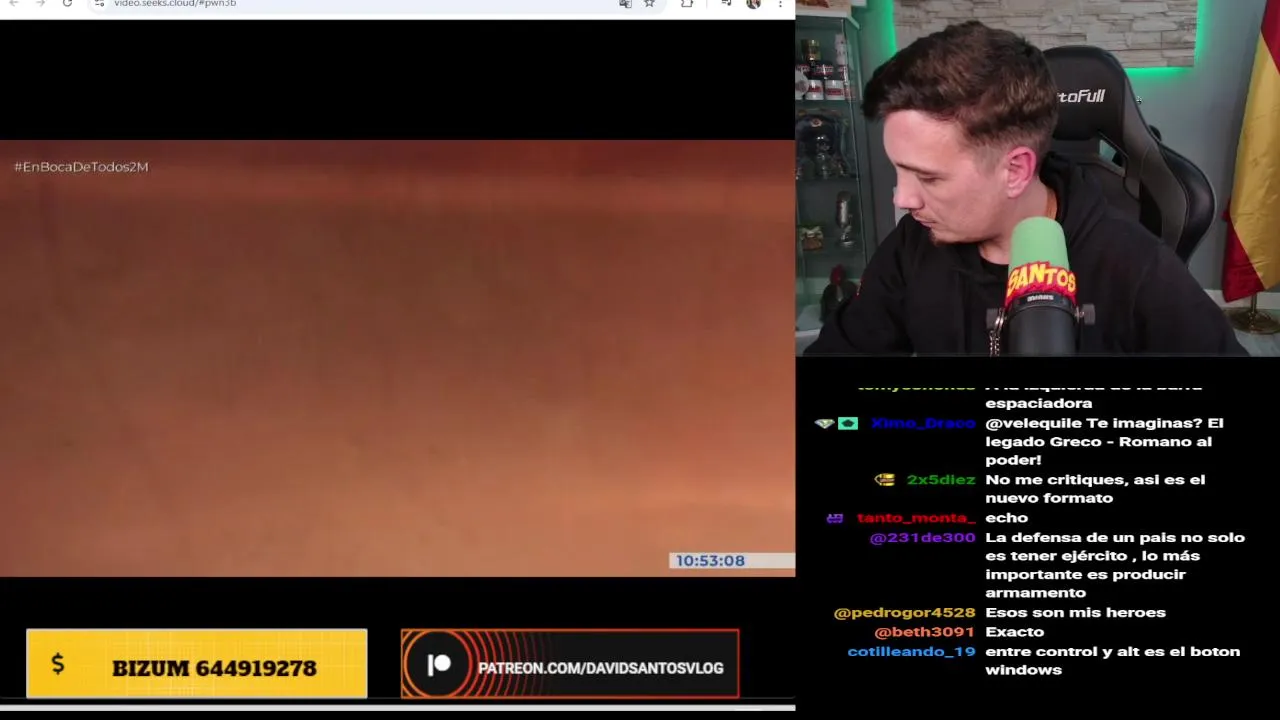
Task: Click the Patreon logo icon
Action: 439,666
